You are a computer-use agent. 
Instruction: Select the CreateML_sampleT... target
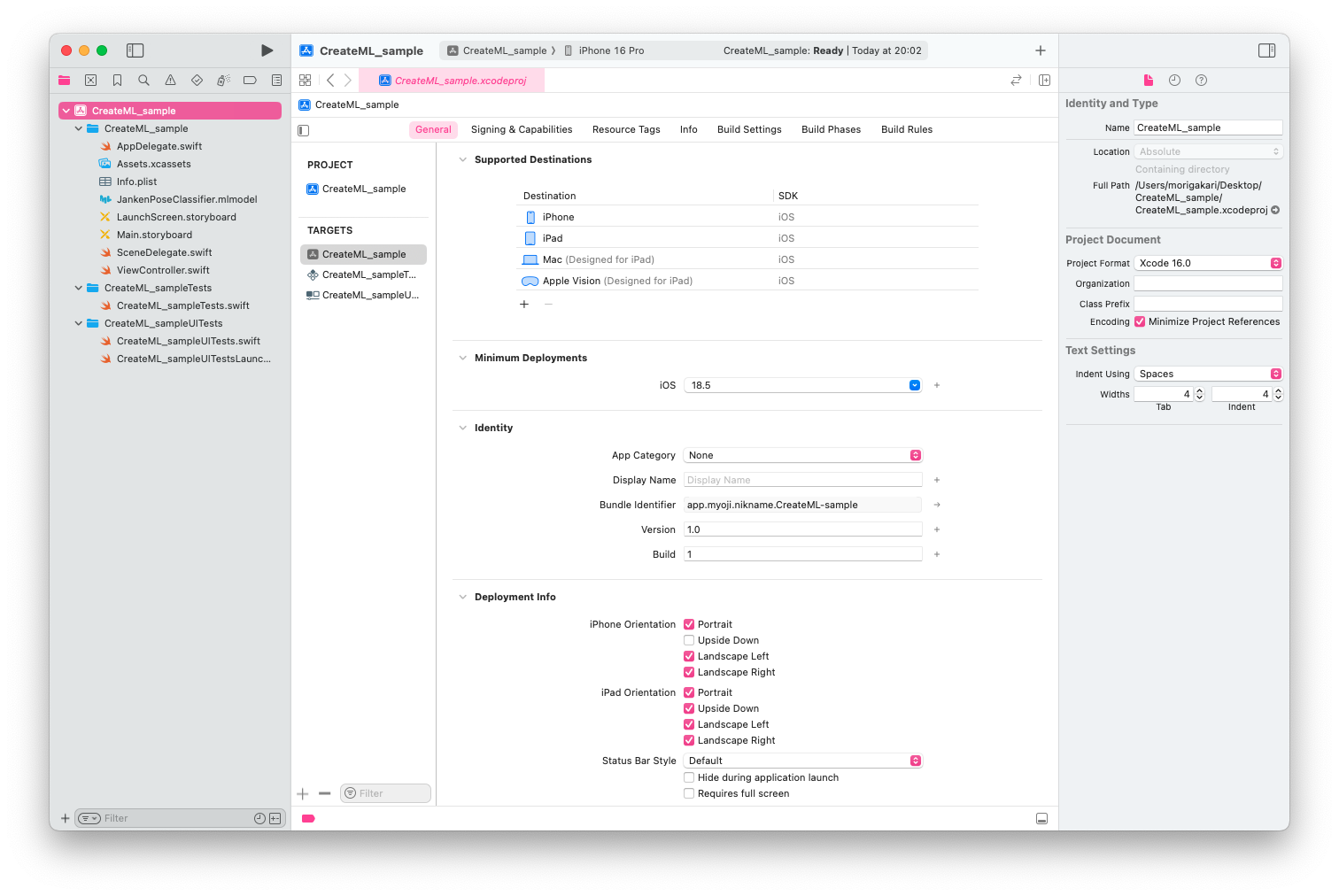[x=363, y=274]
